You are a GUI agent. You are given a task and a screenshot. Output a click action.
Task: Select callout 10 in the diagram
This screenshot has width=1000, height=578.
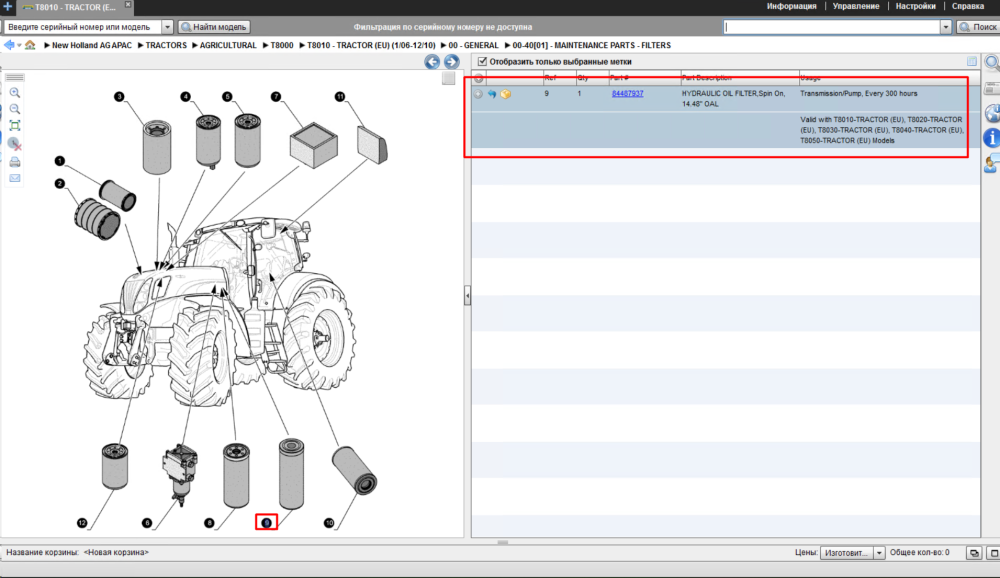[329, 523]
